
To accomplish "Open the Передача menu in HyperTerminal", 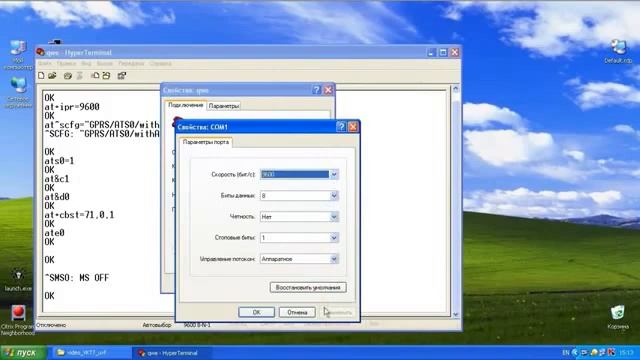I will tap(131, 64).
